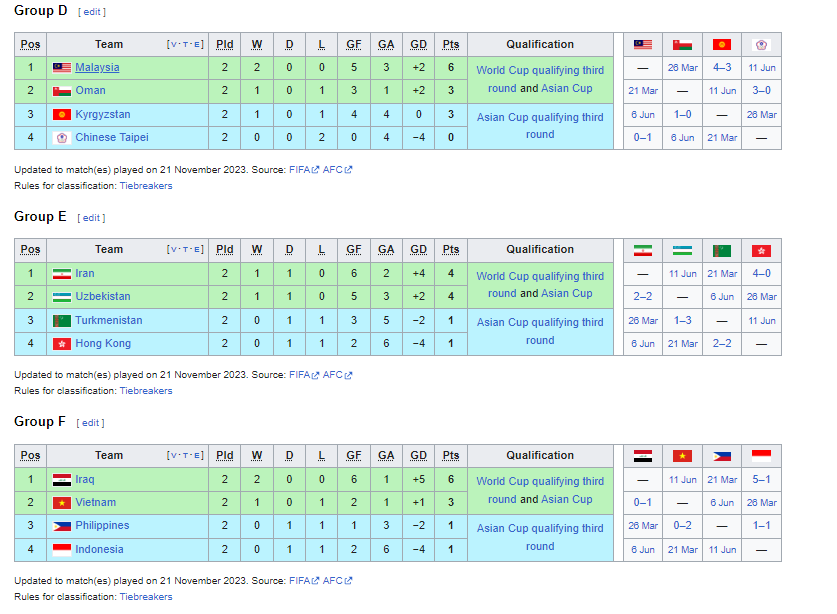The width and height of the screenshot is (837, 614).
Task: Click the Hong Kong flag beside team name
Action: click(61, 344)
